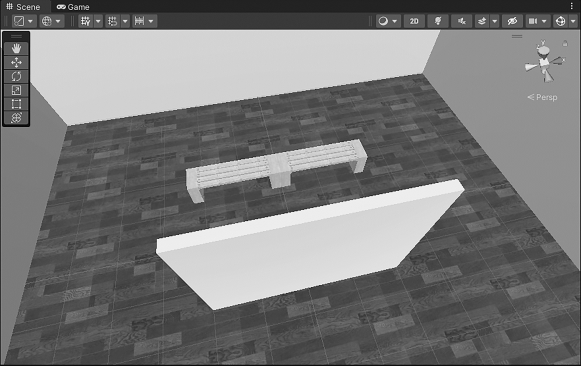This screenshot has height=366, width=581.
Task: Select the Scale tool
Action: click(x=16, y=90)
